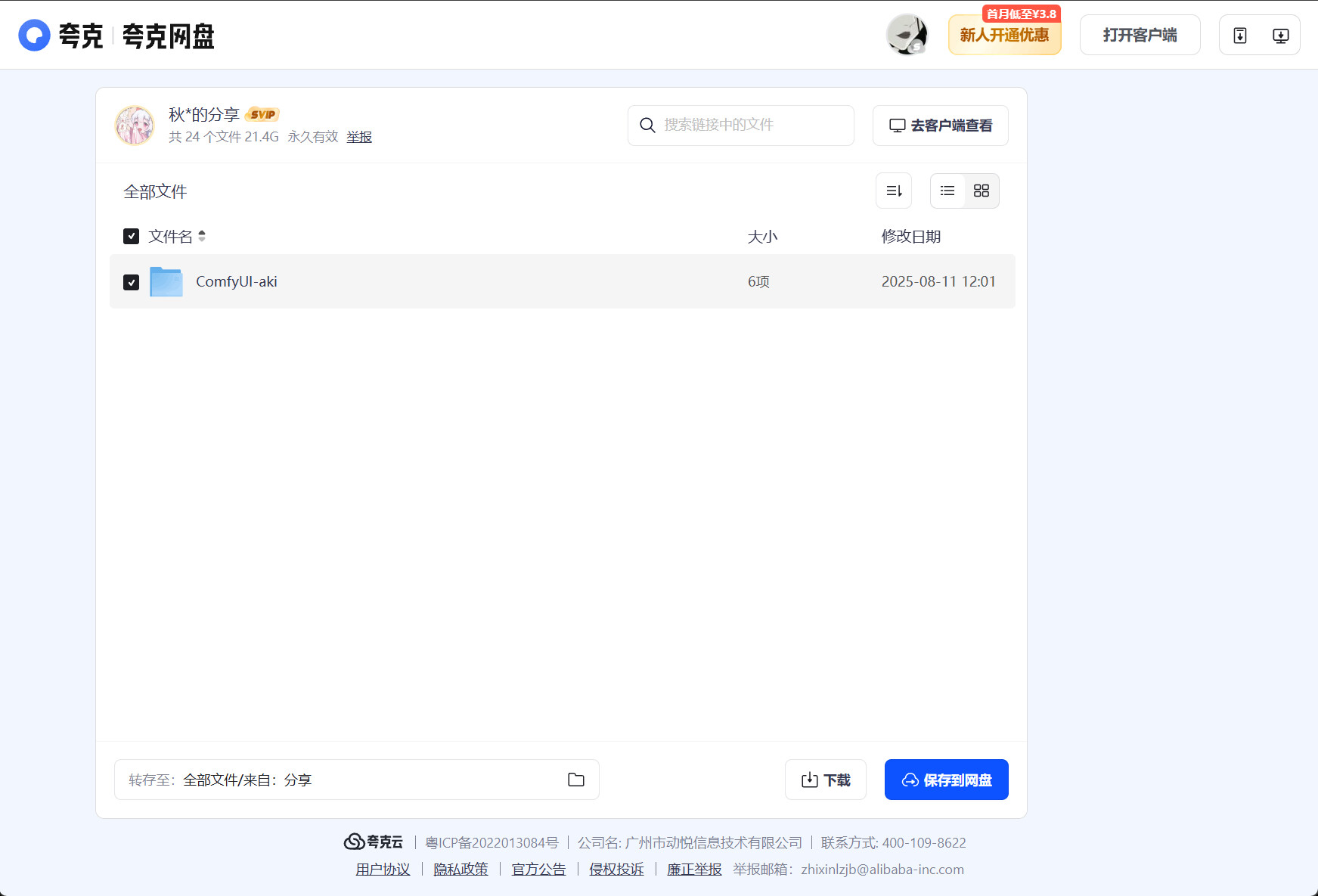Image resolution: width=1318 pixels, height=896 pixels.
Task: Click the desktop client download icon
Action: click(1281, 36)
